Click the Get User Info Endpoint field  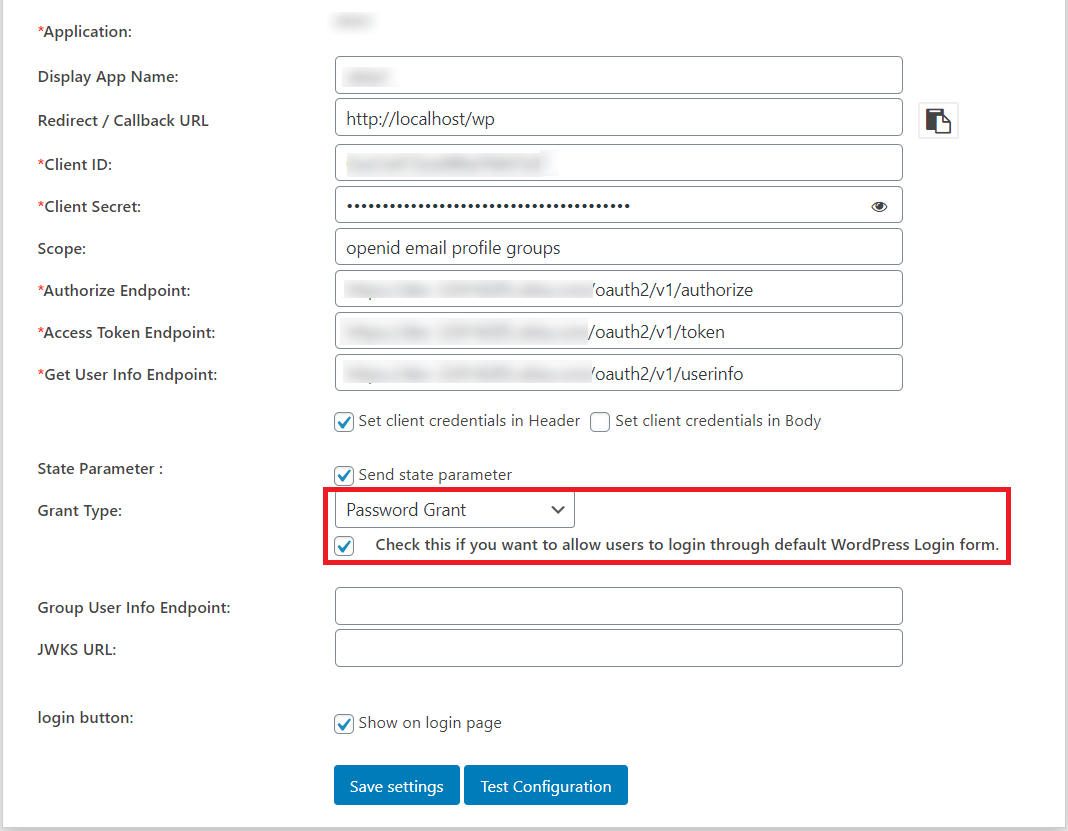point(618,373)
